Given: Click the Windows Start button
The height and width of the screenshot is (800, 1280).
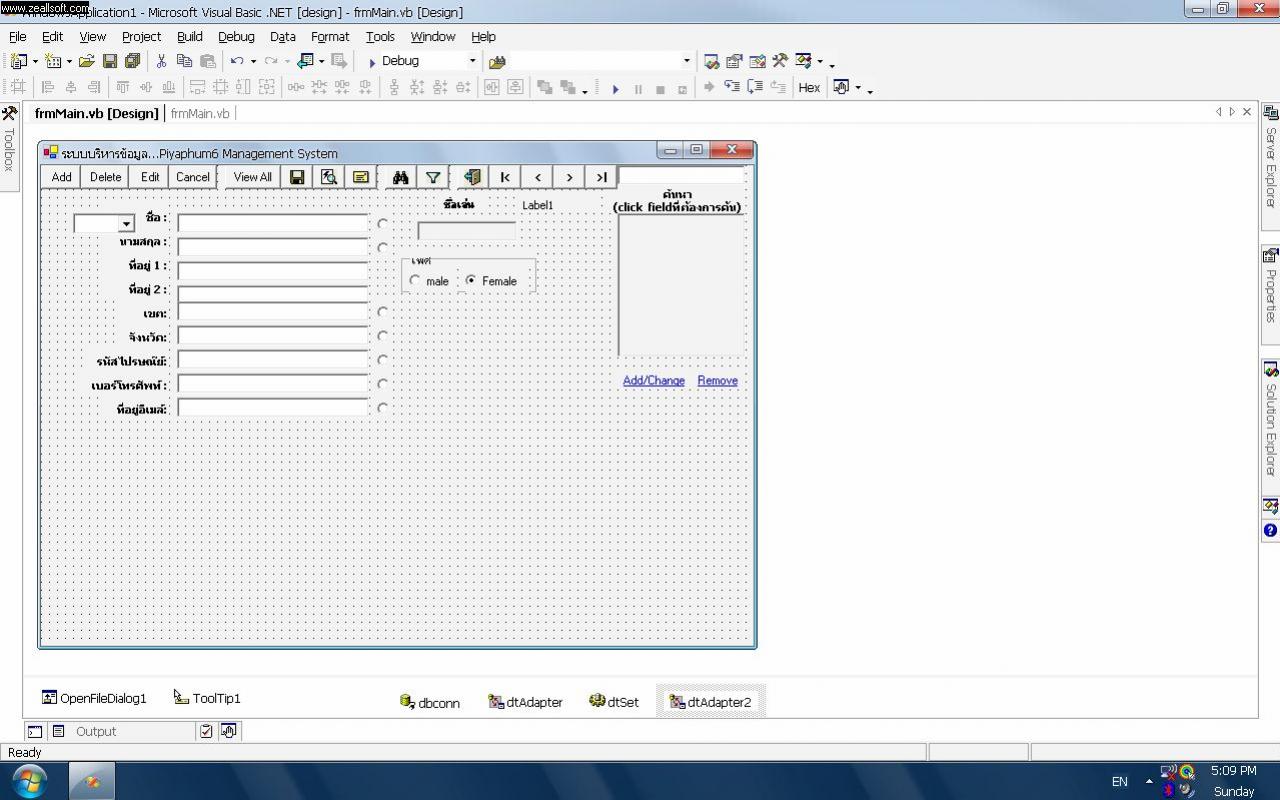Looking at the screenshot, I should tap(28, 780).
